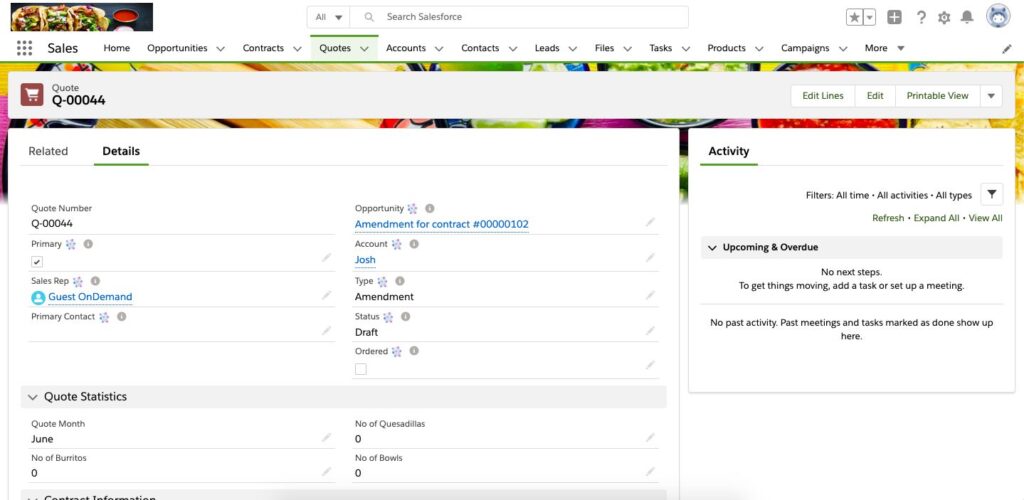The width and height of the screenshot is (1024, 500).
Task: Click info icon next to Primary Contact
Action: click(121, 317)
